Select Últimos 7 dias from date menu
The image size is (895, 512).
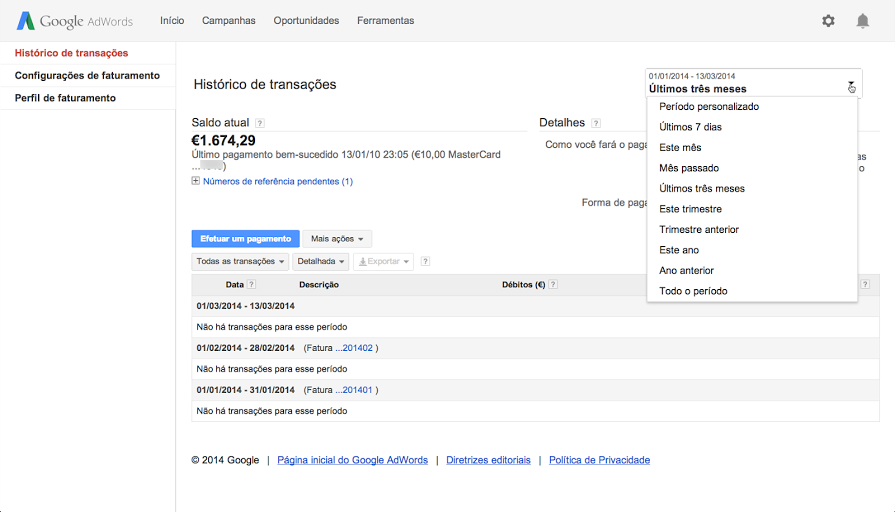pyautogui.click(x=690, y=127)
